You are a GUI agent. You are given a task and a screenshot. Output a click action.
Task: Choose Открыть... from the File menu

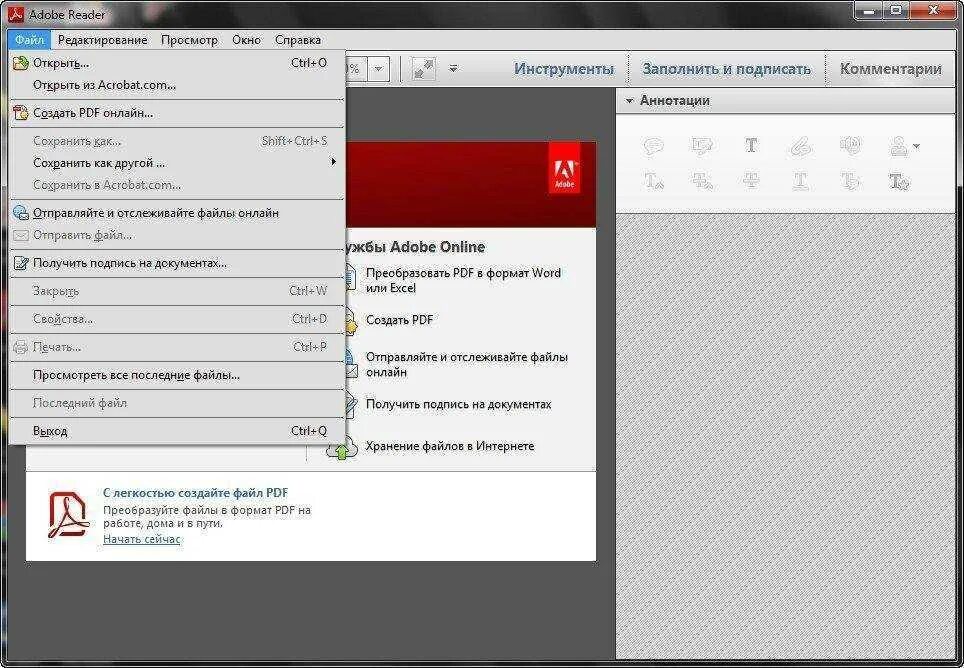tap(177, 63)
